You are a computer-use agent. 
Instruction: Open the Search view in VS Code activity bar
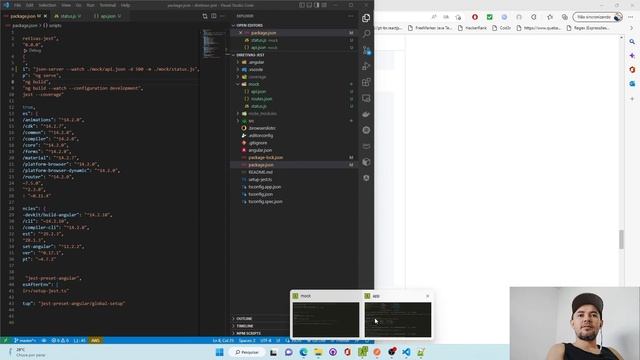click(x=366, y=34)
